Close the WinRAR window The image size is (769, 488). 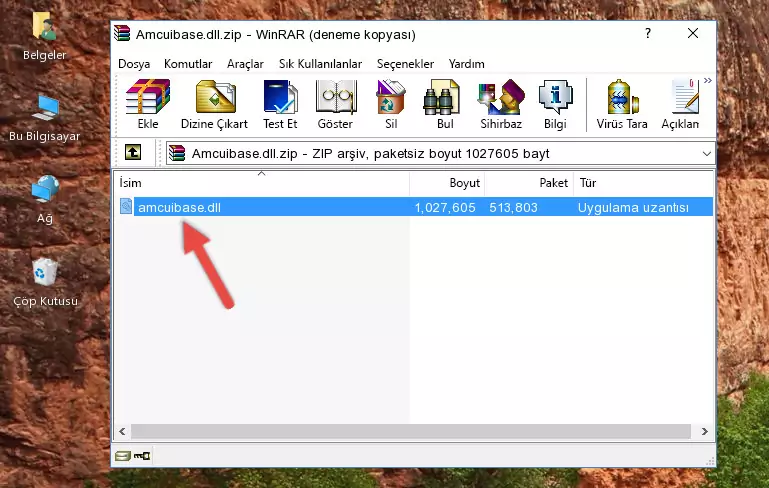(x=693, y=33)
